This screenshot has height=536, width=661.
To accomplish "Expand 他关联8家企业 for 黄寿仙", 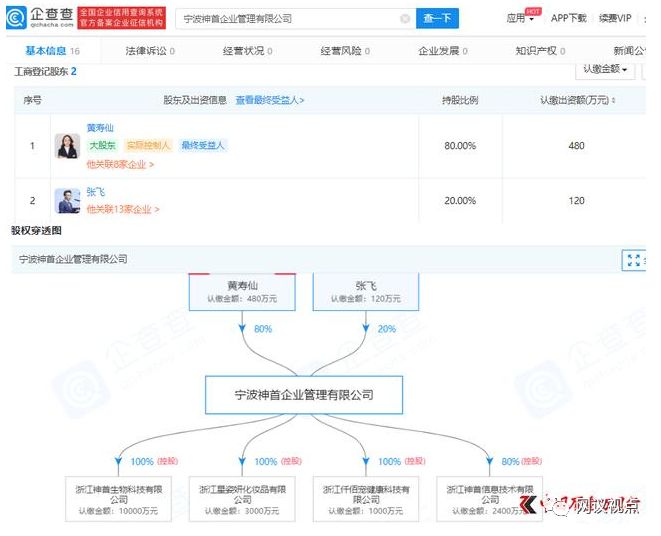I will click(120, 164).
